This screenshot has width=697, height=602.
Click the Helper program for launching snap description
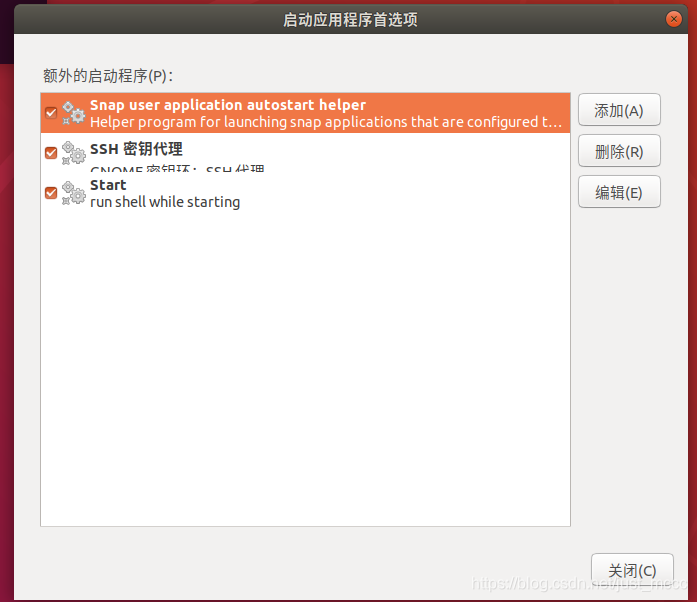[x=326, y=122]
